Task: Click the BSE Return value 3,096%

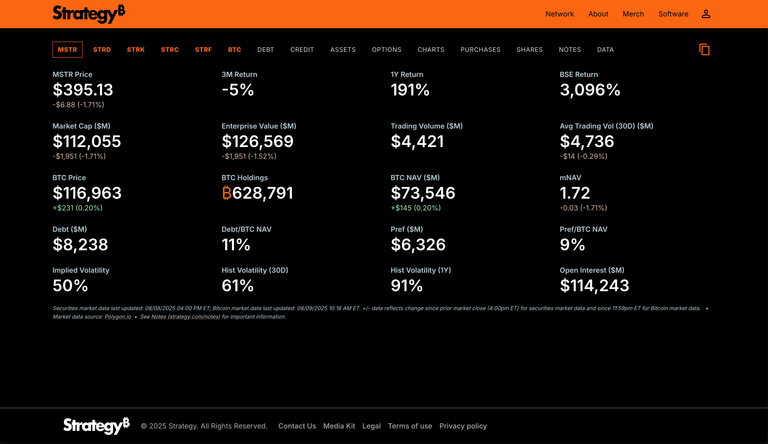Action: (x=590, y=90)
